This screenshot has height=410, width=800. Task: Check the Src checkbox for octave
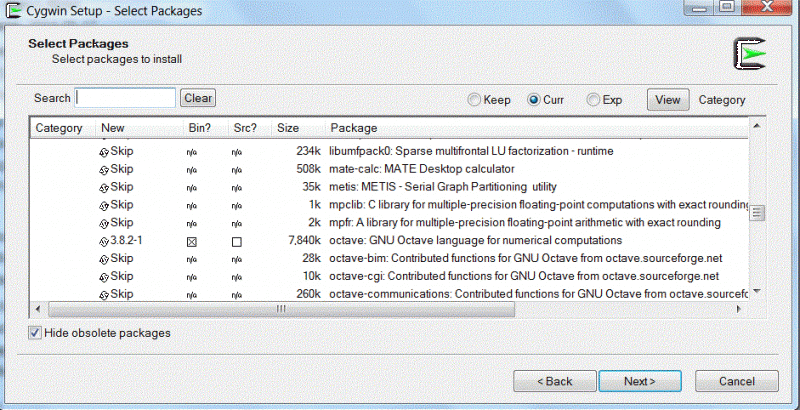point(237,242)
